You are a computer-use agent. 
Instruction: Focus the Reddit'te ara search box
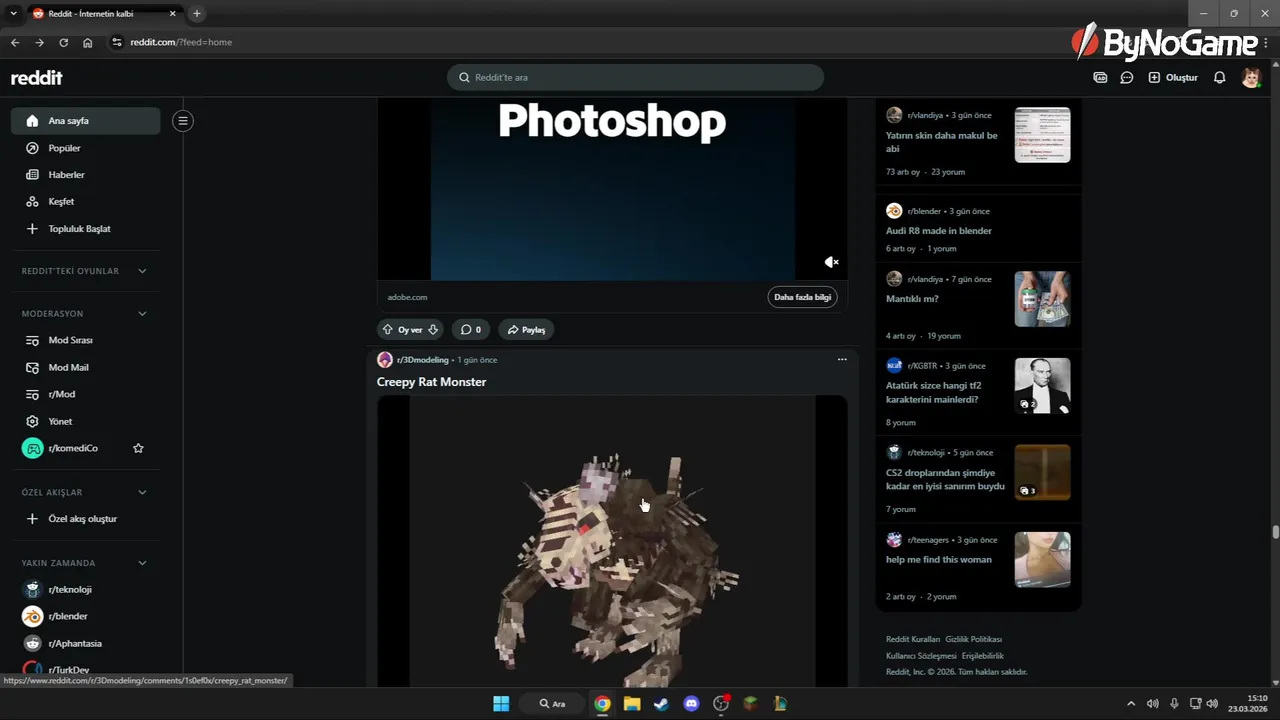(635, 78)
